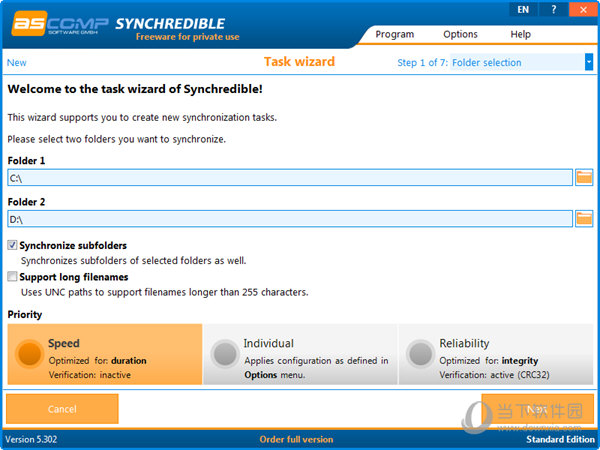Click the question mark help button
The height and width of the screenshot is (450, 600).
pyautogui.click(x=553, y=10)
